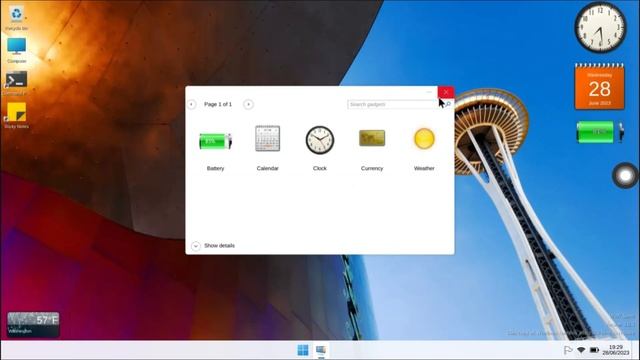Select the Clock gadget icon
The width and height of the screenshot is (640, 360).
click(x=320, y=140)
